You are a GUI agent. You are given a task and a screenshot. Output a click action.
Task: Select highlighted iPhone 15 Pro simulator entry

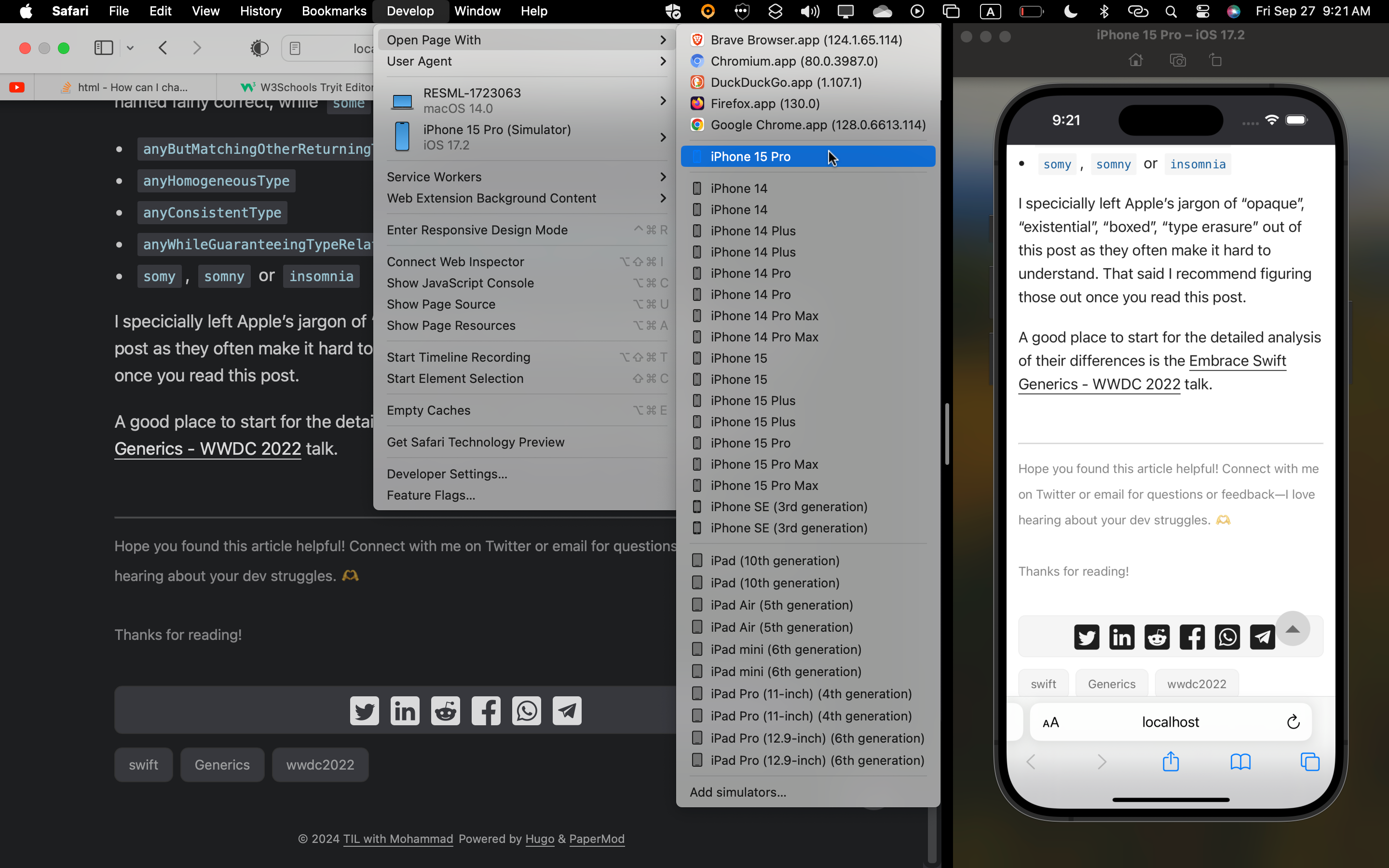[807, 156]
